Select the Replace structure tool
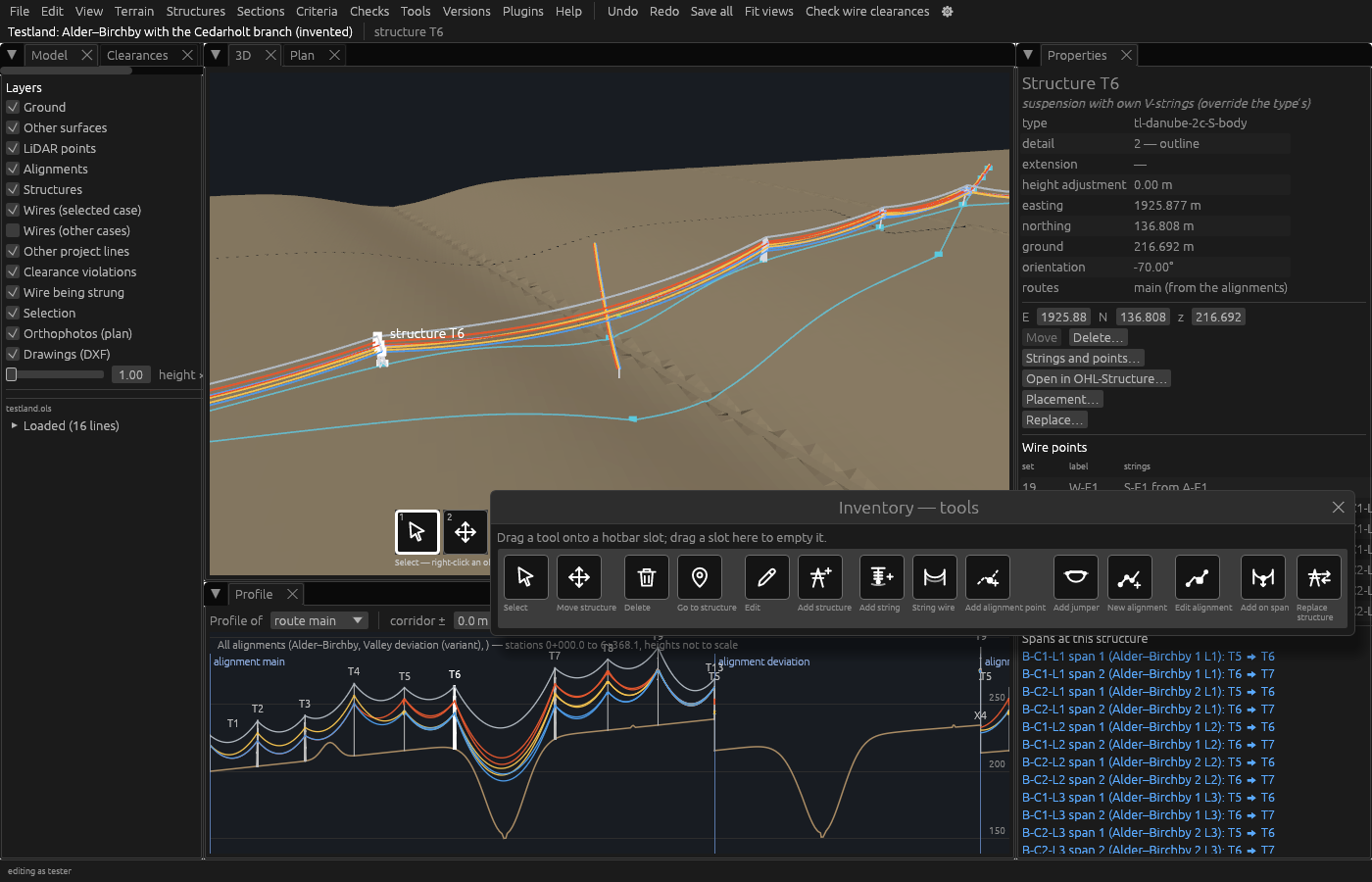The height and width of the screenshot is (882, 1372). tap(1319, 577)
